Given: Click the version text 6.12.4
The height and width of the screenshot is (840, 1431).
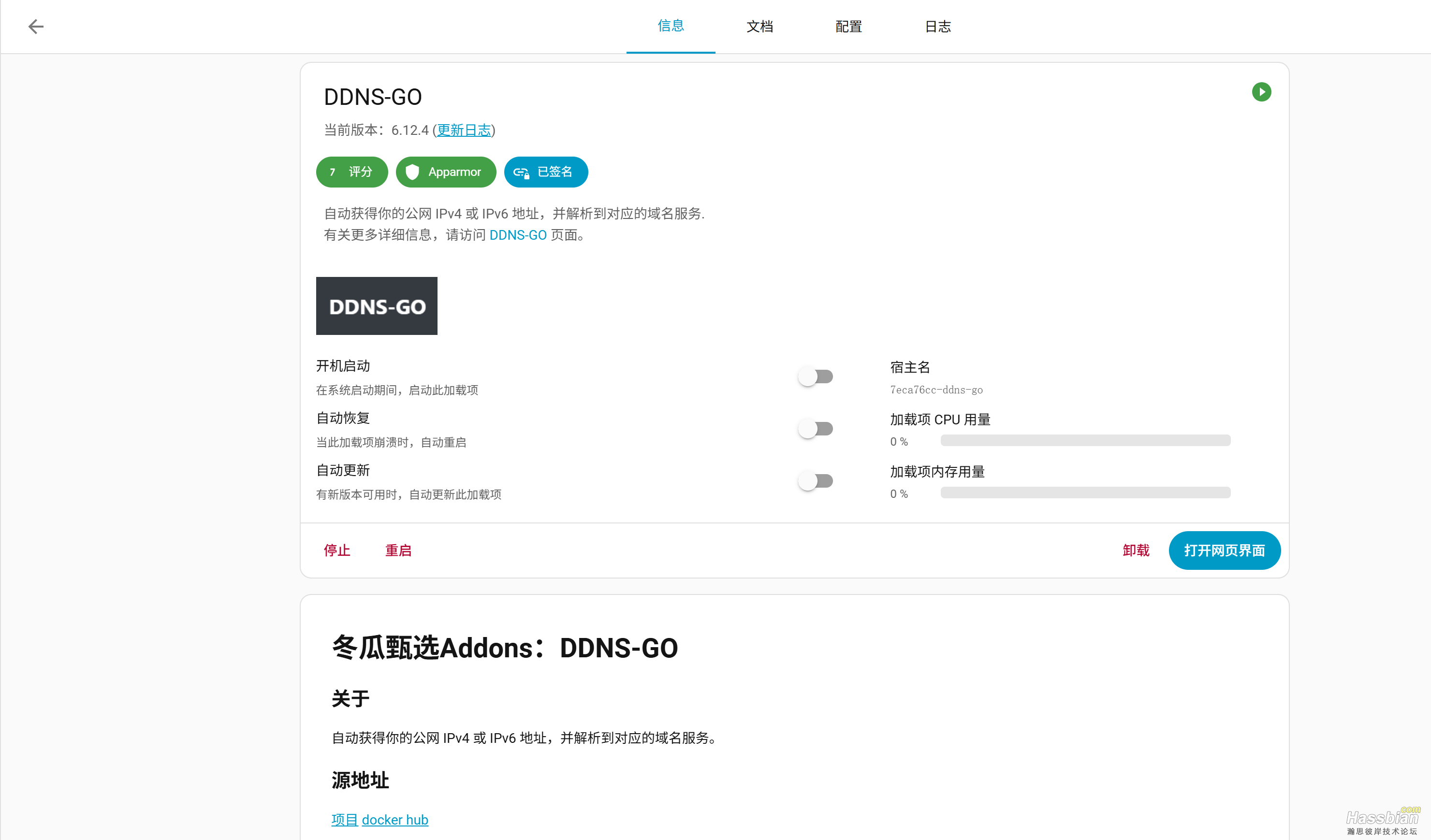Looking at the screenshot, I should tap(409, 130).
